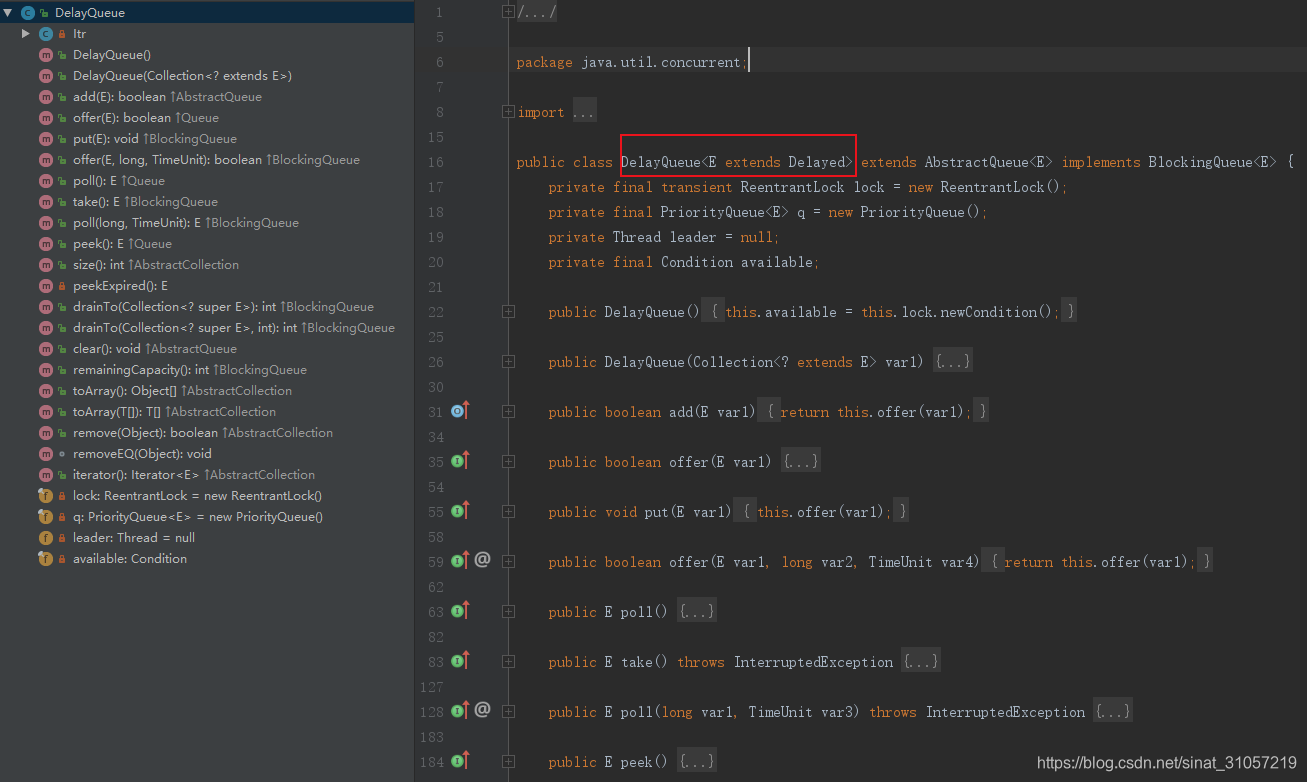Screen dimensions: 1307x782
Task: Expand the take() method fold toggle
Action: coord(508,662)
